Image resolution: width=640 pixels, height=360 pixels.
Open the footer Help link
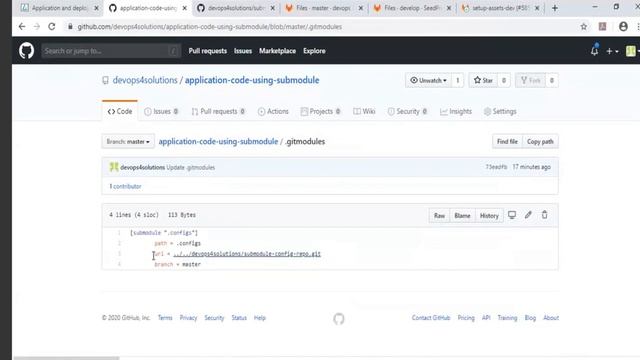[260, 318]
